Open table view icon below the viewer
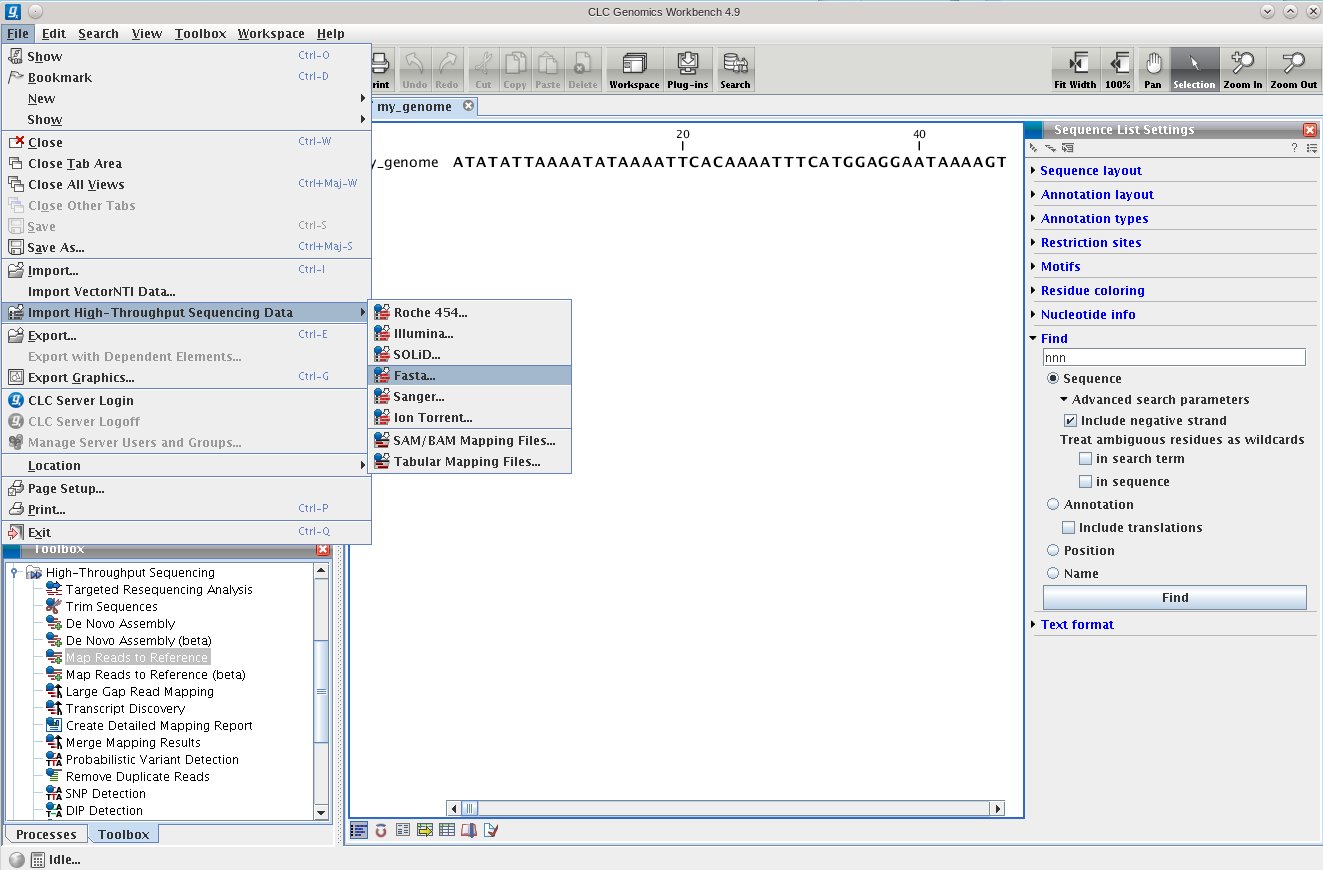Screen dimensions: 1323x870 (x=447, y=830)
